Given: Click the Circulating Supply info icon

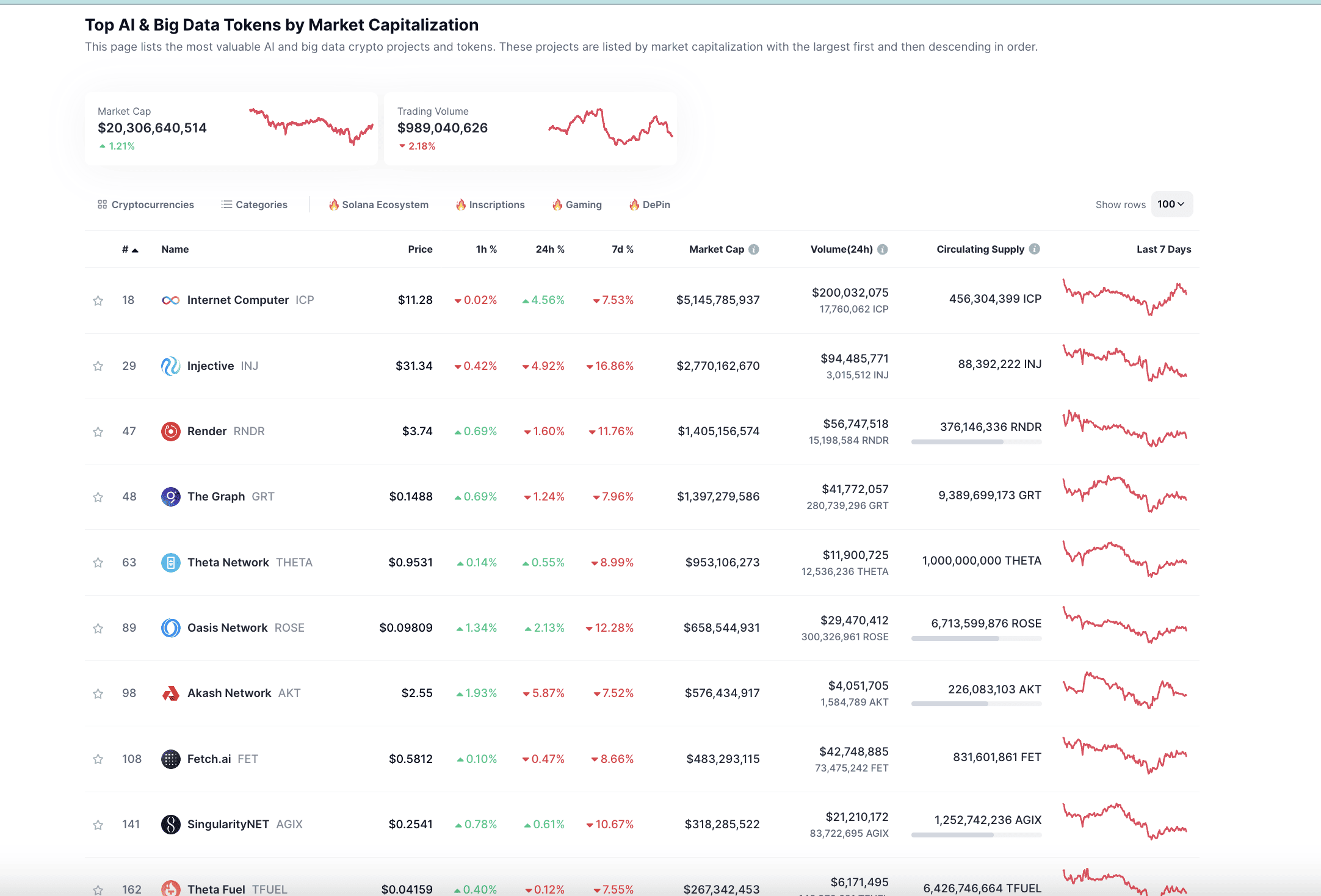Looking at the screenshot, I should click(1034, 249).
